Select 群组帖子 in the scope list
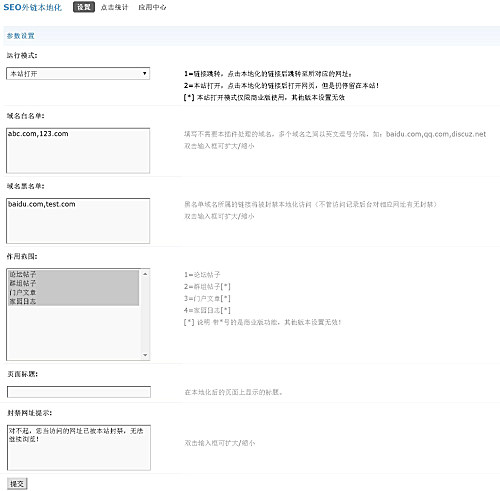This screenshot has height=491, width=500. pyautogui.click(x=73, y=283)
